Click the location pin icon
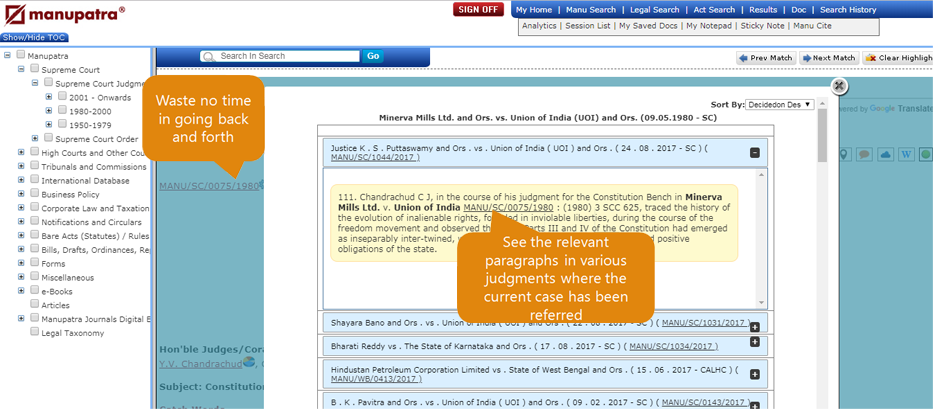This screenshot has width=934, height=410. point(844,154)
